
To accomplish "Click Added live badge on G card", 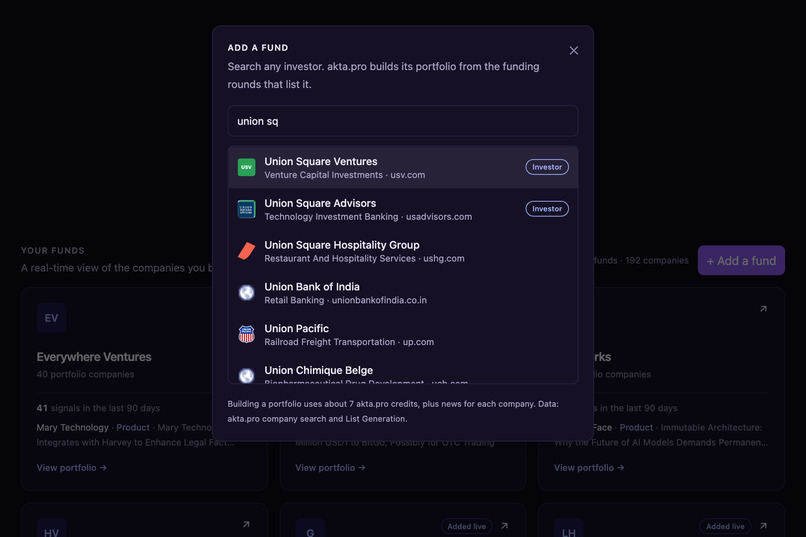I will click(x=466, y=526).
